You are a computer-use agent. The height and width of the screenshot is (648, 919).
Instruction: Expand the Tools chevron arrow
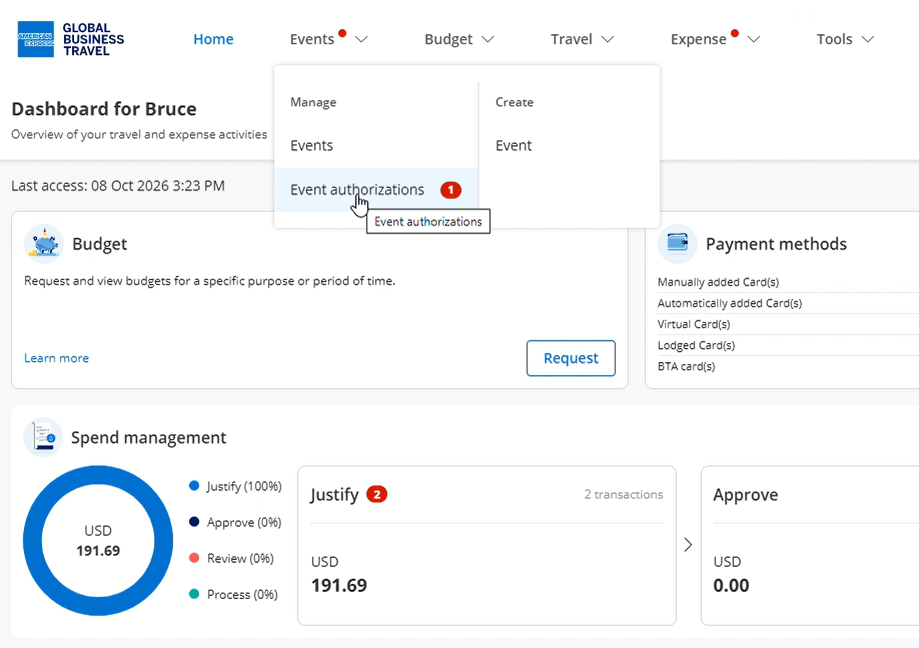tap(868, 39)
